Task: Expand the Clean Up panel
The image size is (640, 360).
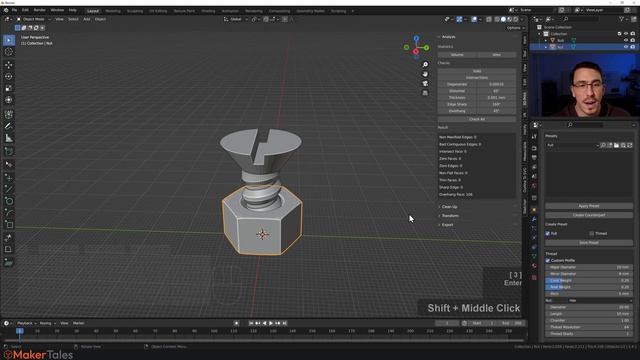Action: point(449,207)
